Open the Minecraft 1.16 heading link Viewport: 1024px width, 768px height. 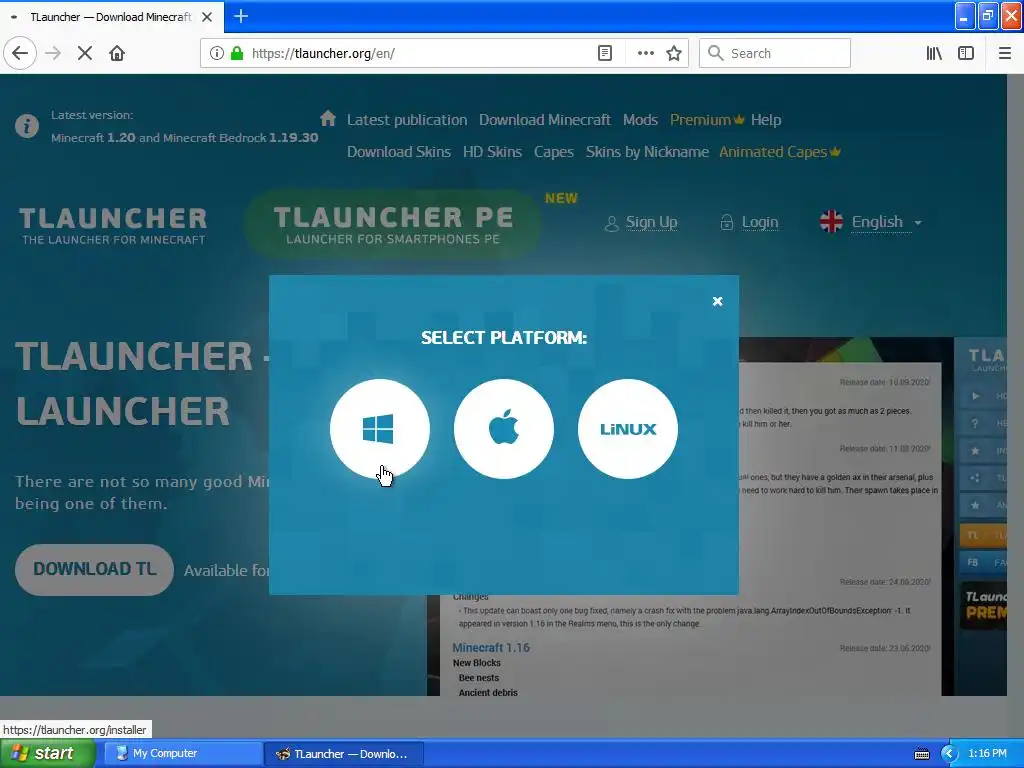pos(491,647)
